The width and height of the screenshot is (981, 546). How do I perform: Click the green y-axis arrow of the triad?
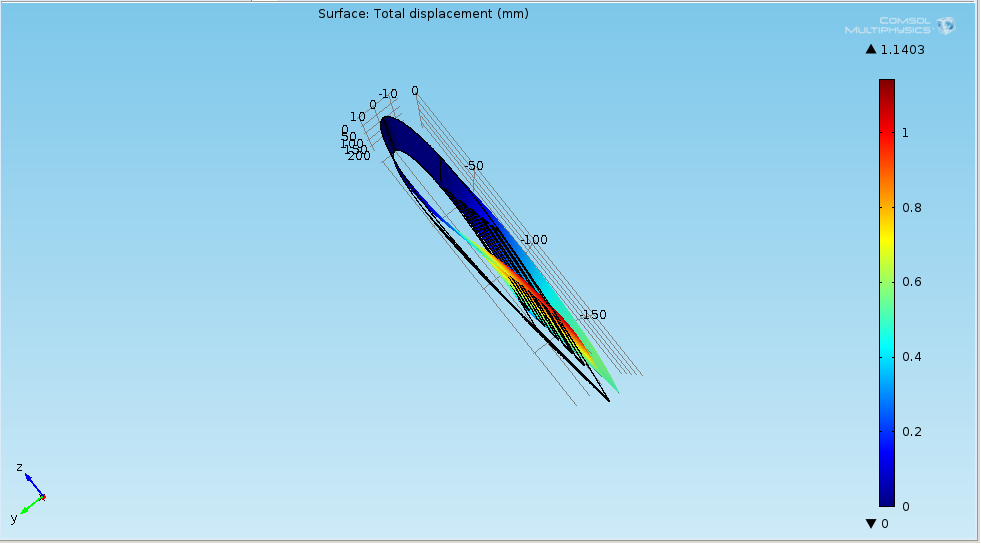pyautogui.click(x=29, y=505)
